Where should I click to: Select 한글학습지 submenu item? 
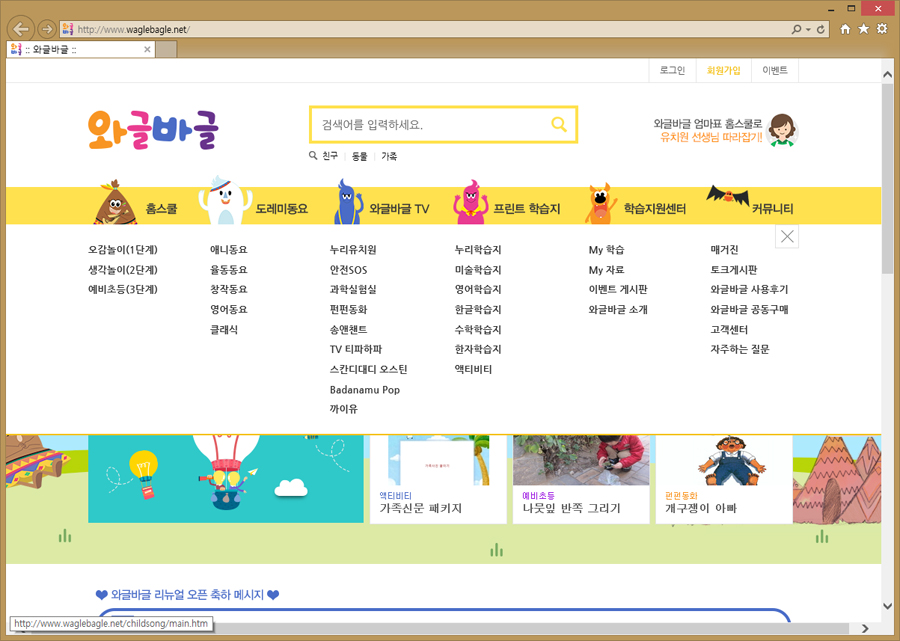point(478,309)
